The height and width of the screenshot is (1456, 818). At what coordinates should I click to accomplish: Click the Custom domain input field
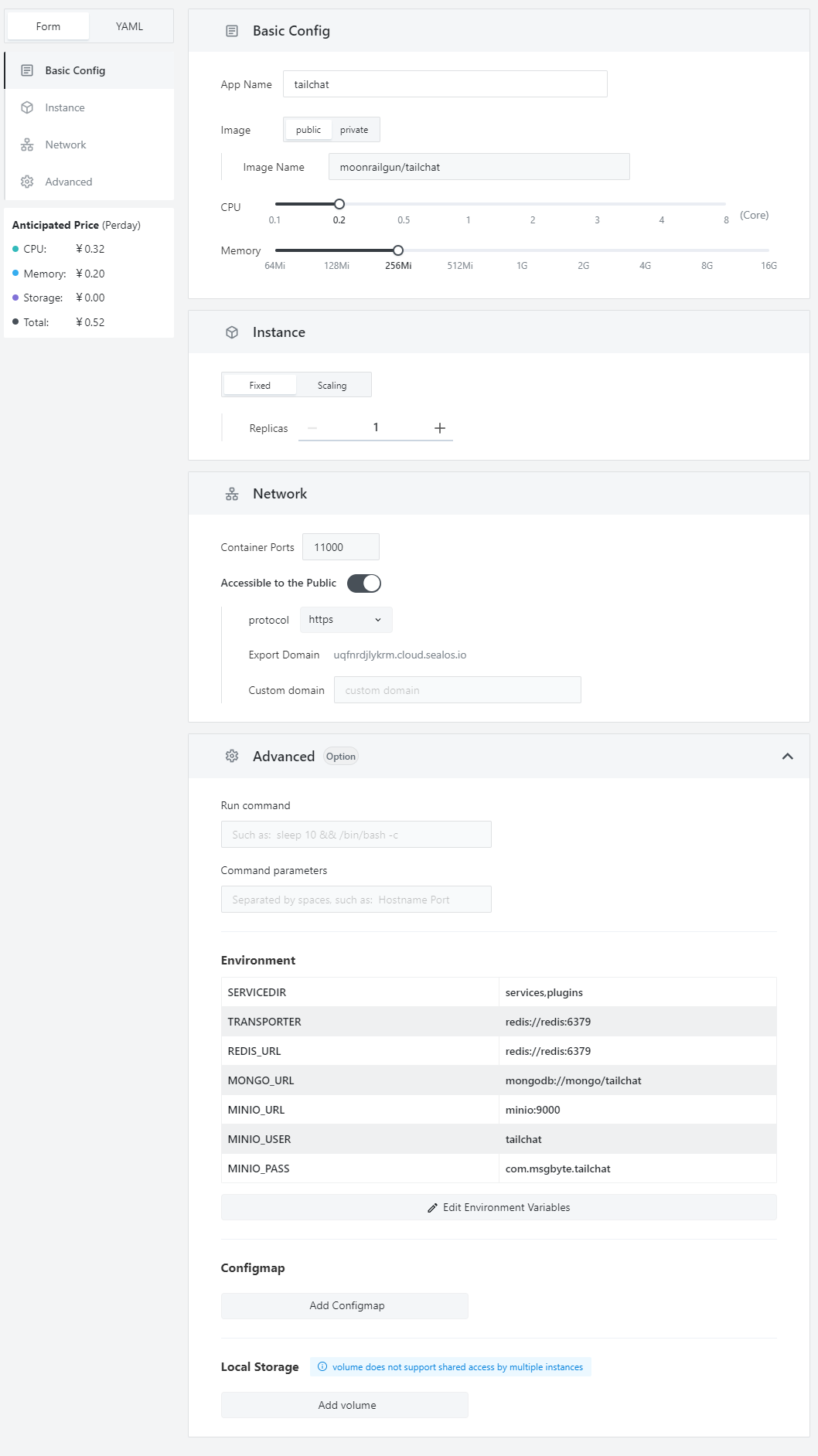457,690
